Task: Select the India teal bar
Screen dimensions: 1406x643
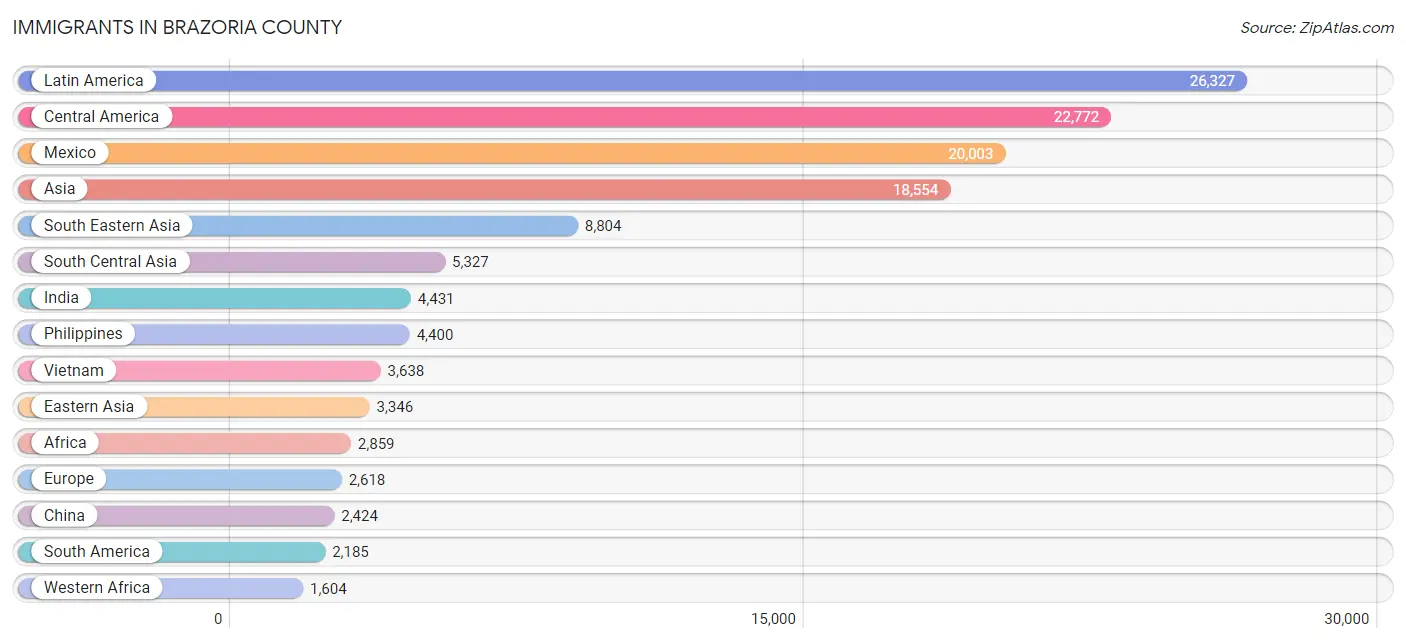Action: (x=214, y=298)
